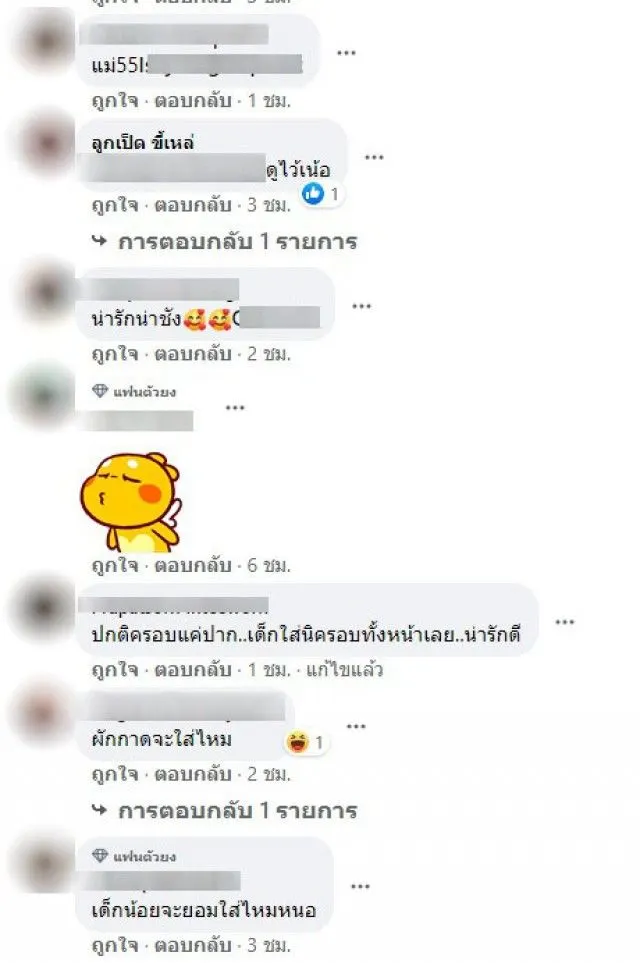Click the yellow kissing dragon sticker
The width and height of the screenshot is (640, 963).
130,502
